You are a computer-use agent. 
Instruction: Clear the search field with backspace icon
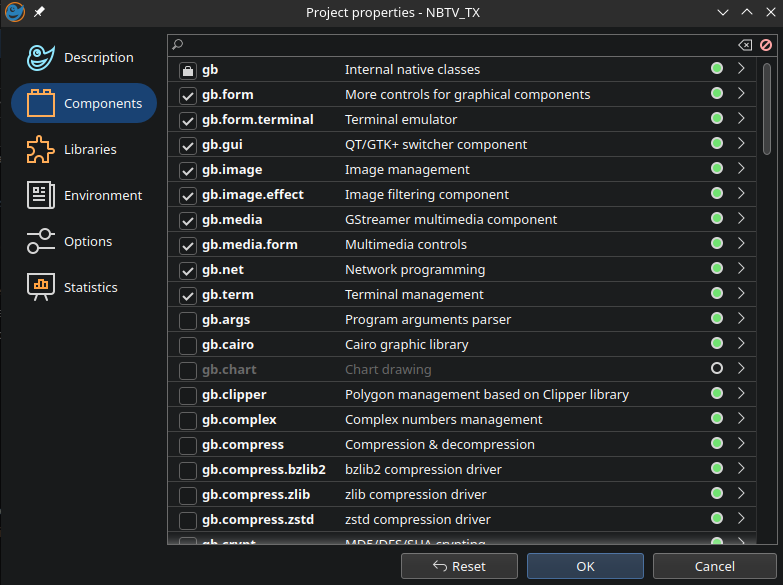click(744, 45)
